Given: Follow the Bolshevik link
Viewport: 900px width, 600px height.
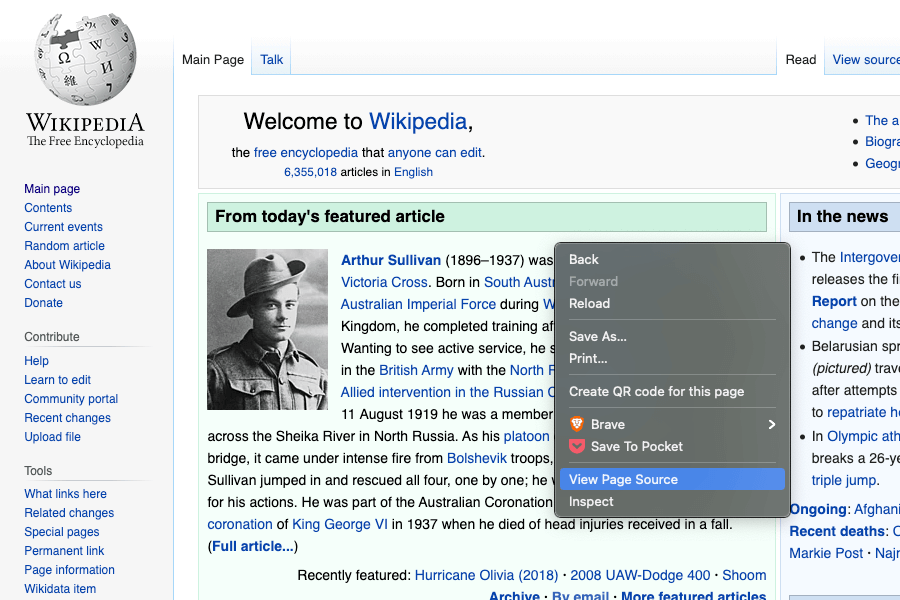Looking at the screenshot, I should pyautogui.click(x=476, y=458).
